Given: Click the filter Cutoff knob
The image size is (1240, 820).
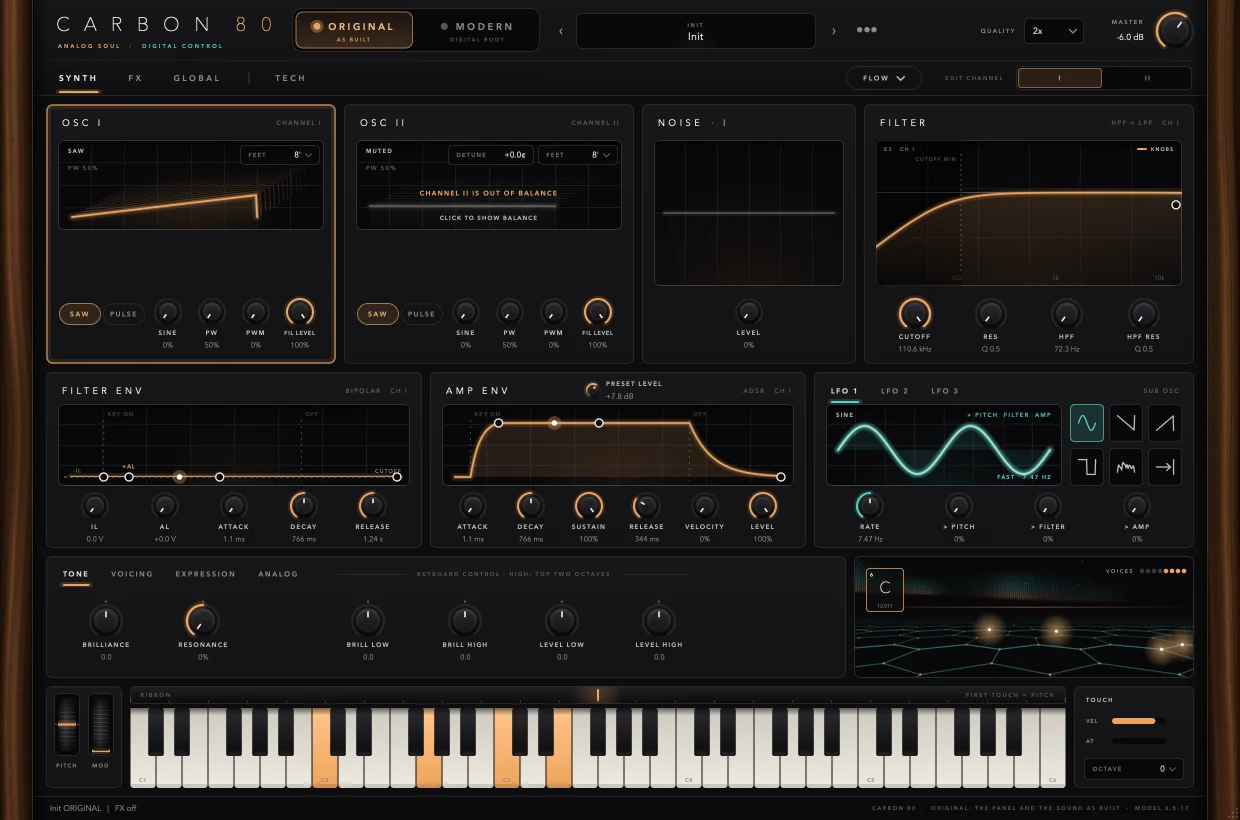Looking at the screenshot, I should click(x=914, y=313).
